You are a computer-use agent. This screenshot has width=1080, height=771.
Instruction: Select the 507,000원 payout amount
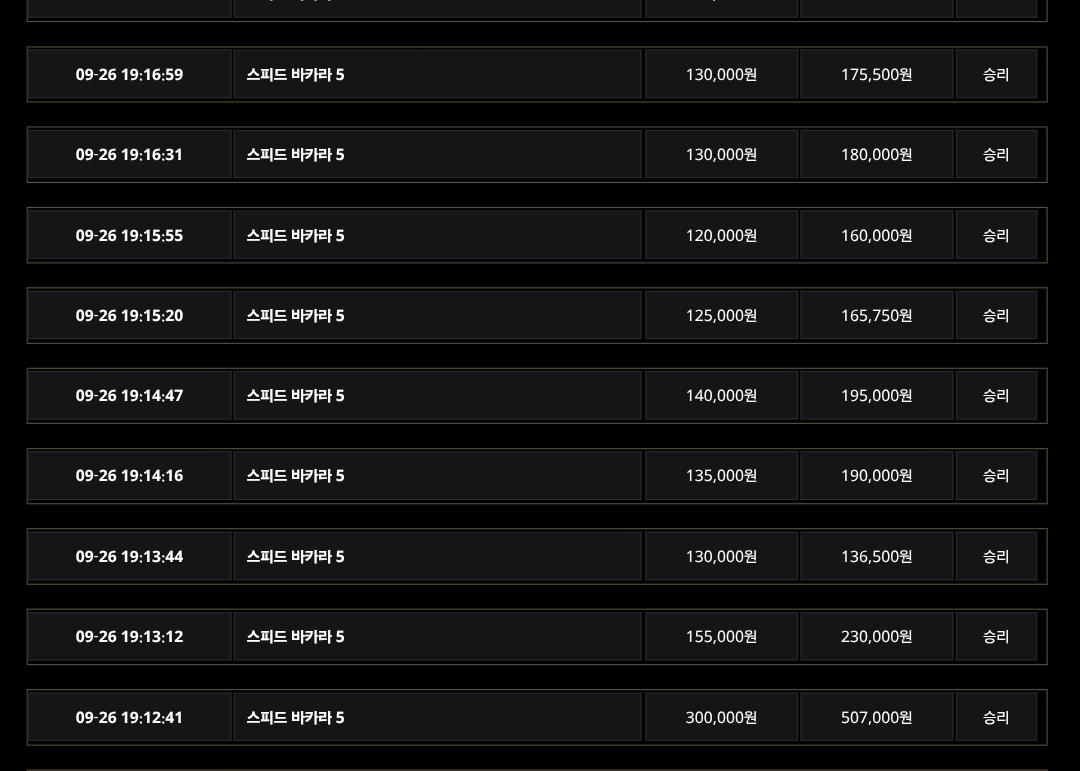(x=876, y=718)
